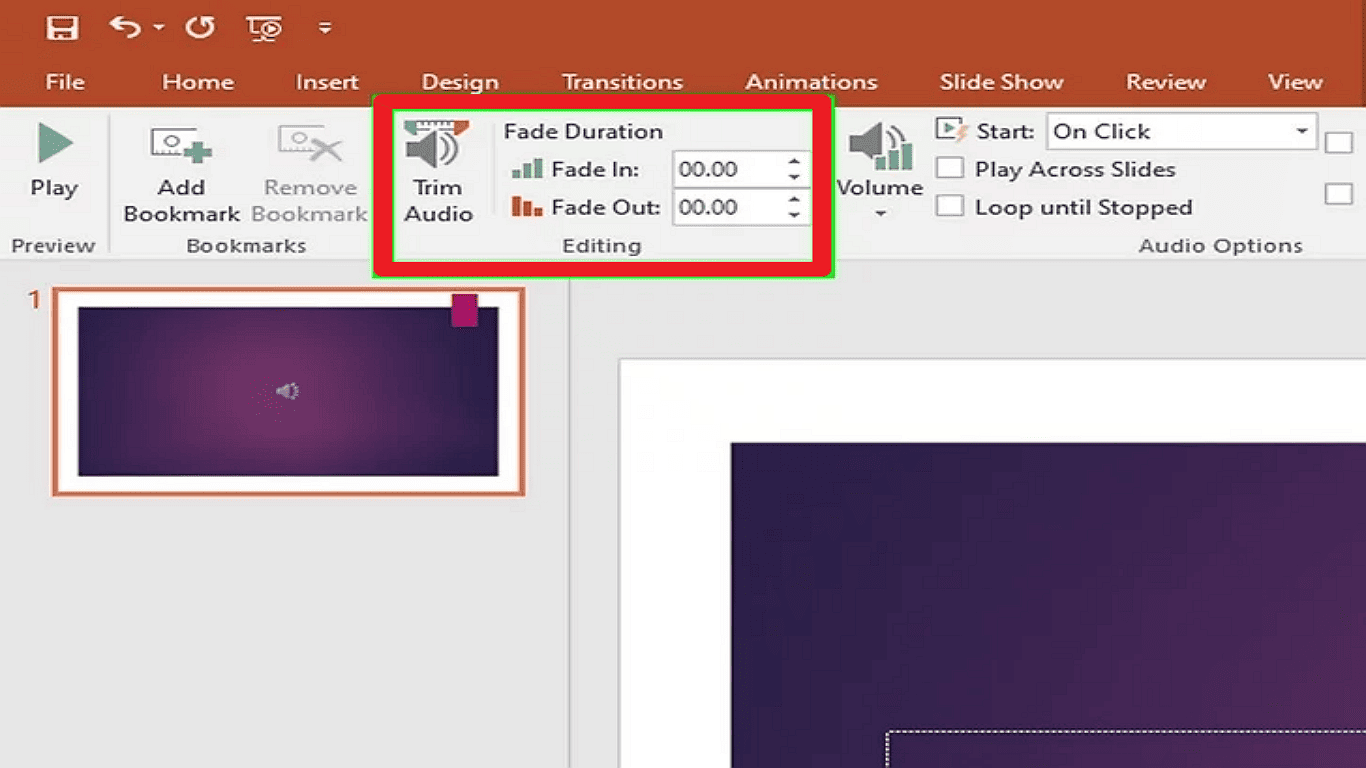This screenshot has height=768, width=1366.
Task: Switch to the Home tab
Action: (x=198, y=82)
